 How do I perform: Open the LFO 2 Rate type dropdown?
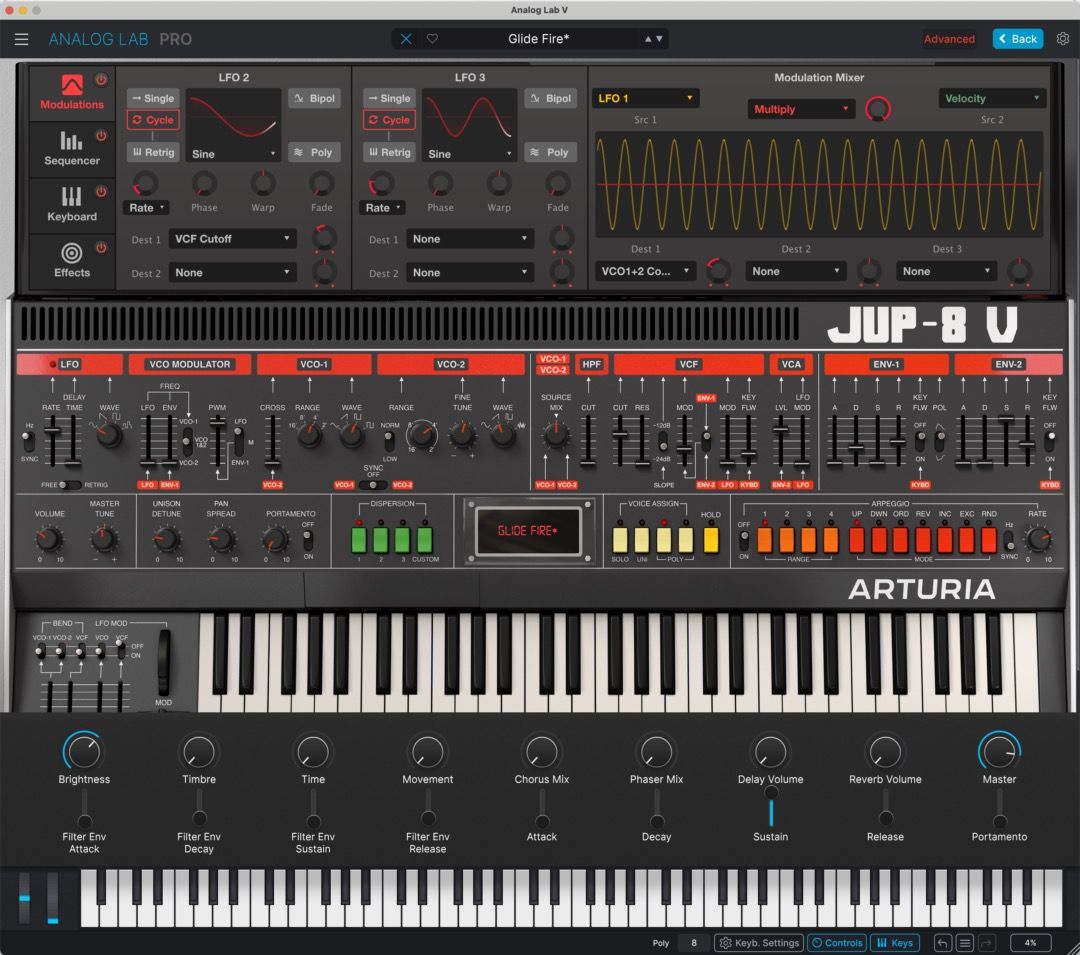pos(147,208)
